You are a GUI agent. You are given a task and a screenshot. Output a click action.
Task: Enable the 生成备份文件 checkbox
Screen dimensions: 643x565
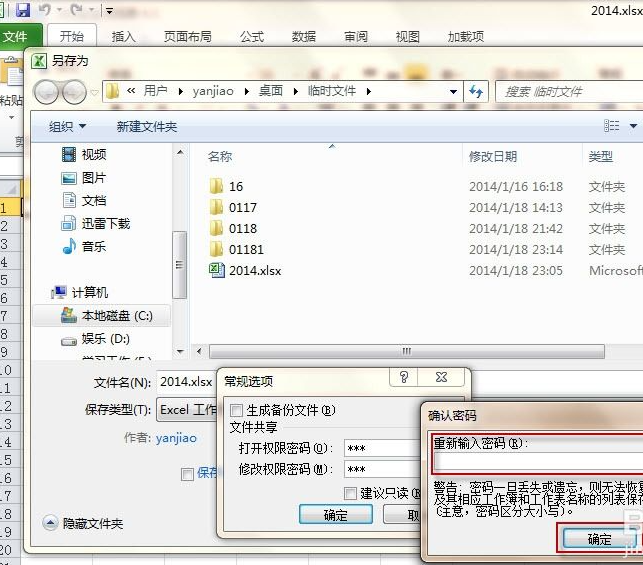(x=237, y=410)
